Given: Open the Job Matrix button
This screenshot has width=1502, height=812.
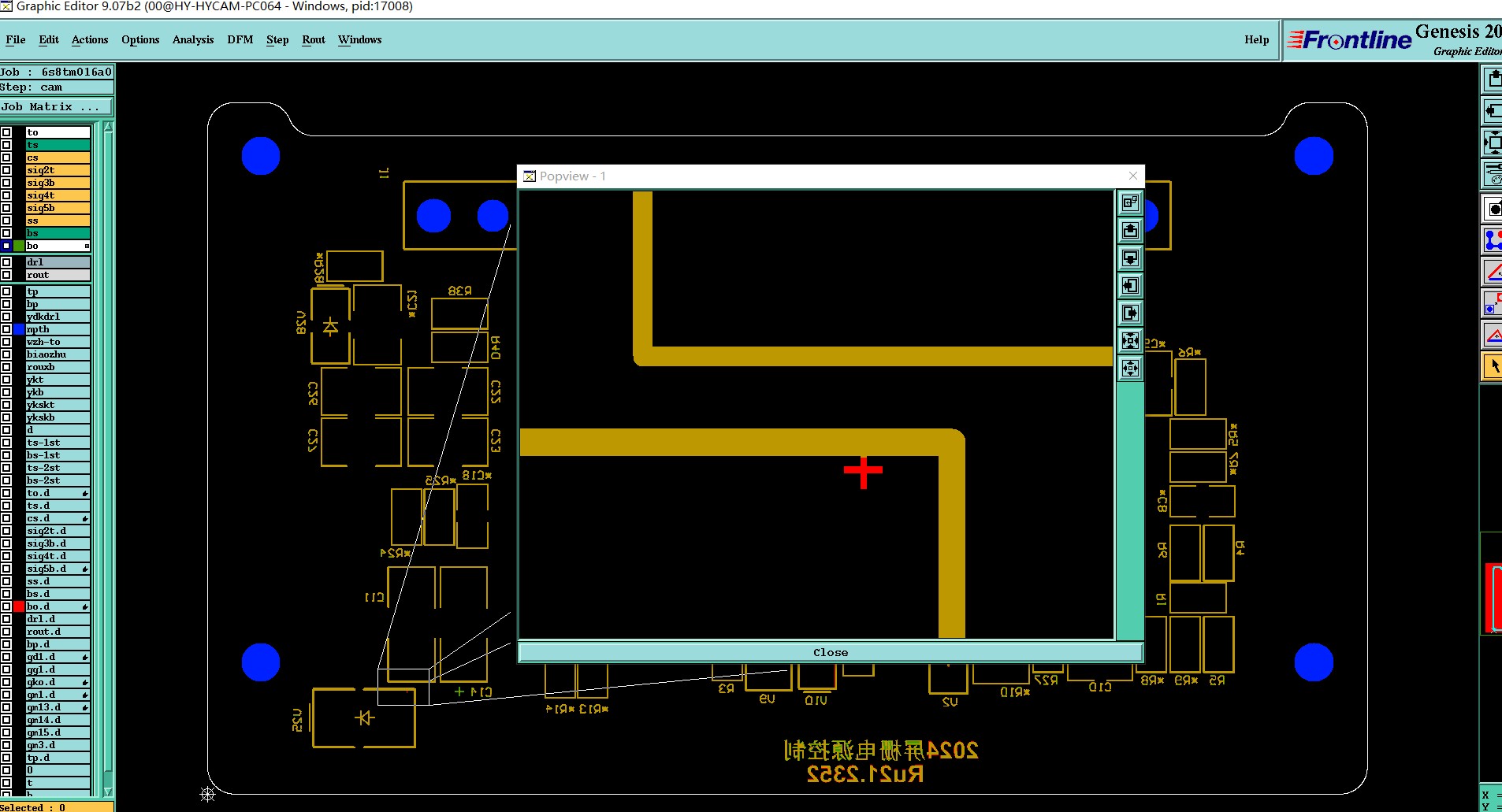Looking at the screenshot, I should coord(57,106).
